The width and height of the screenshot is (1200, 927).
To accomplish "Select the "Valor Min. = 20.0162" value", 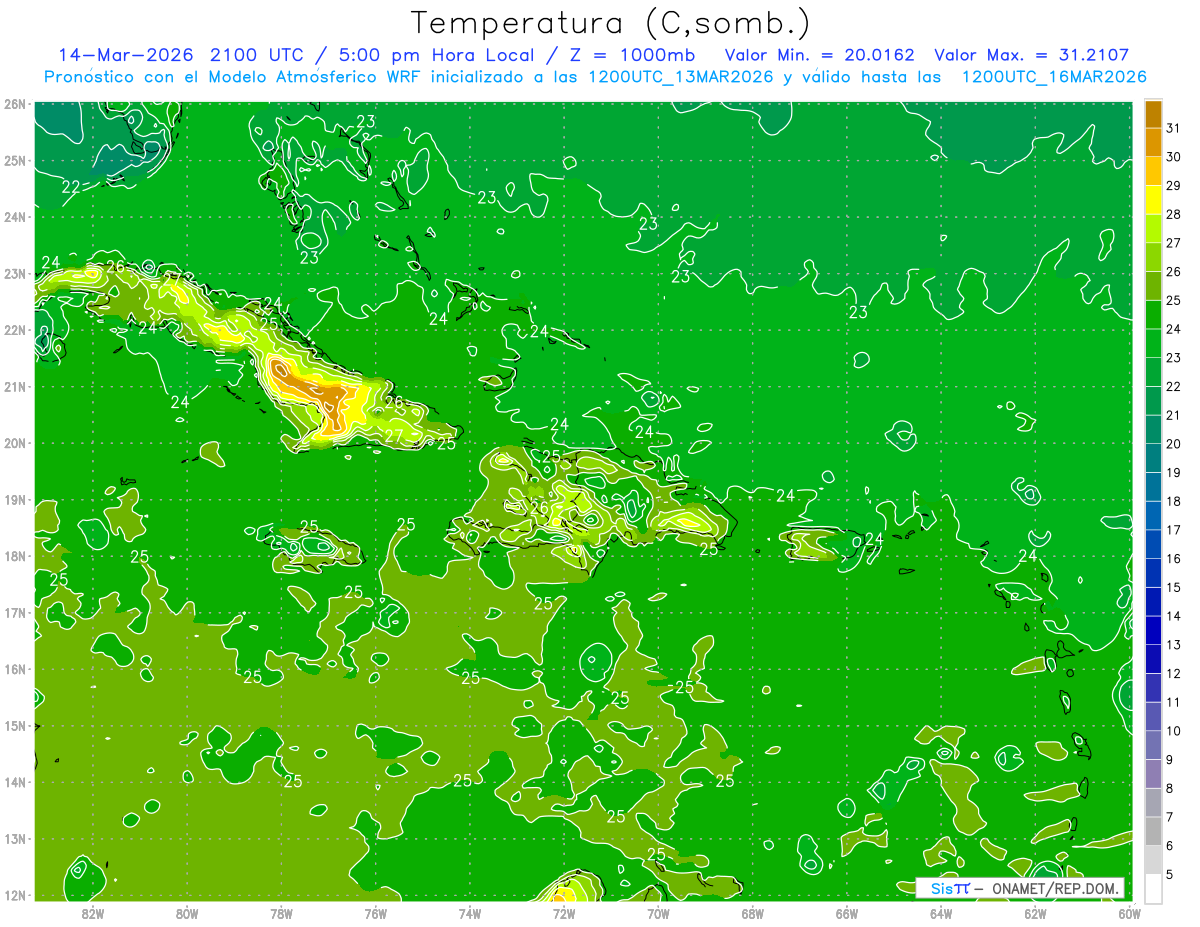I will pyautogui.click(x=821, y=55).
